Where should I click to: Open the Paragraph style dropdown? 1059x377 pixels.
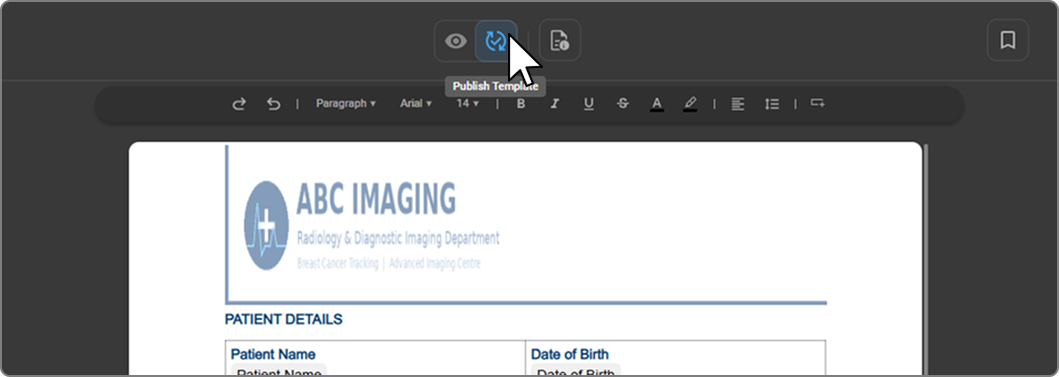point(346,103)
